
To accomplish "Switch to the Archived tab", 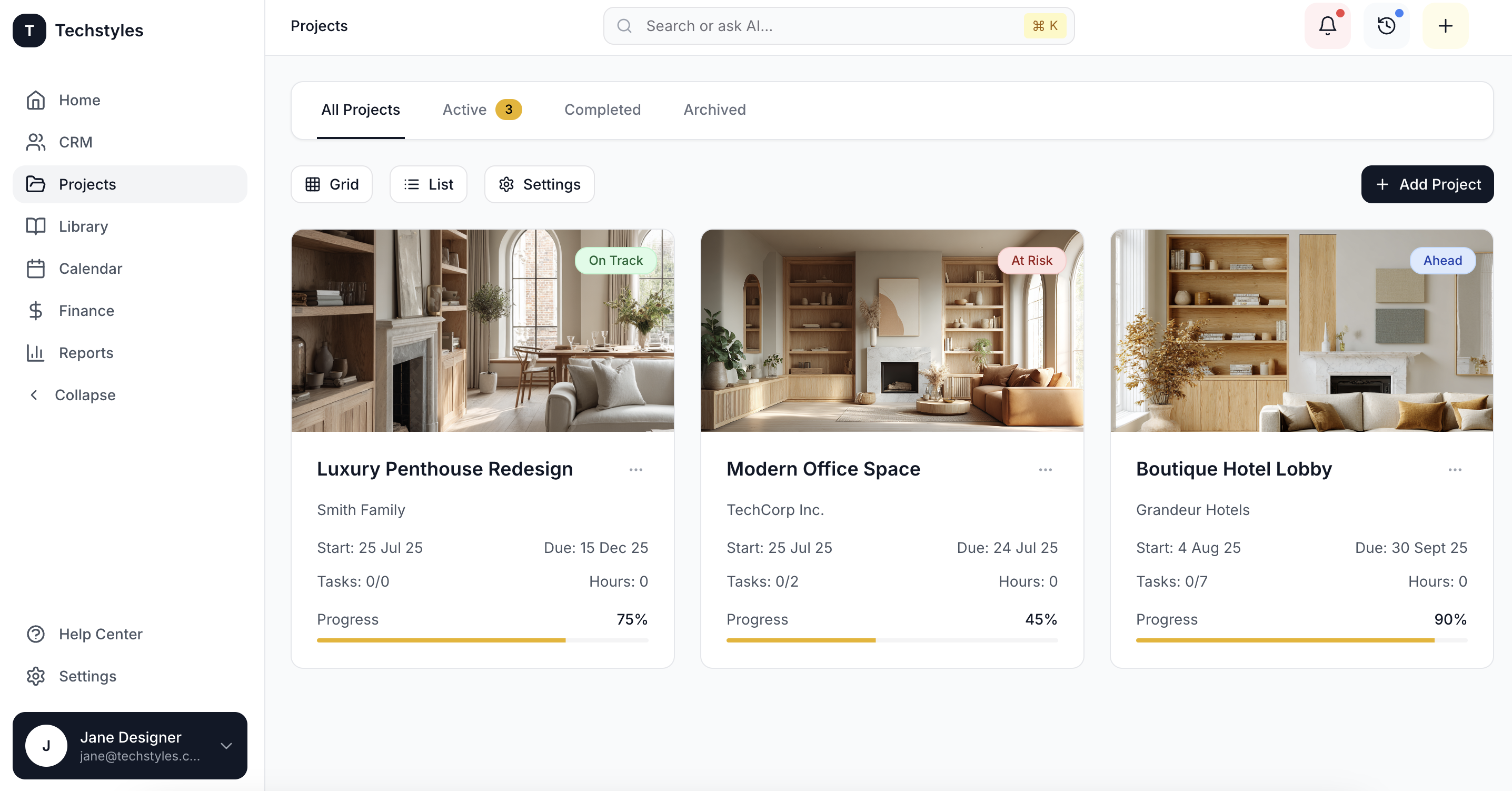I will click(x=714, y=110).
